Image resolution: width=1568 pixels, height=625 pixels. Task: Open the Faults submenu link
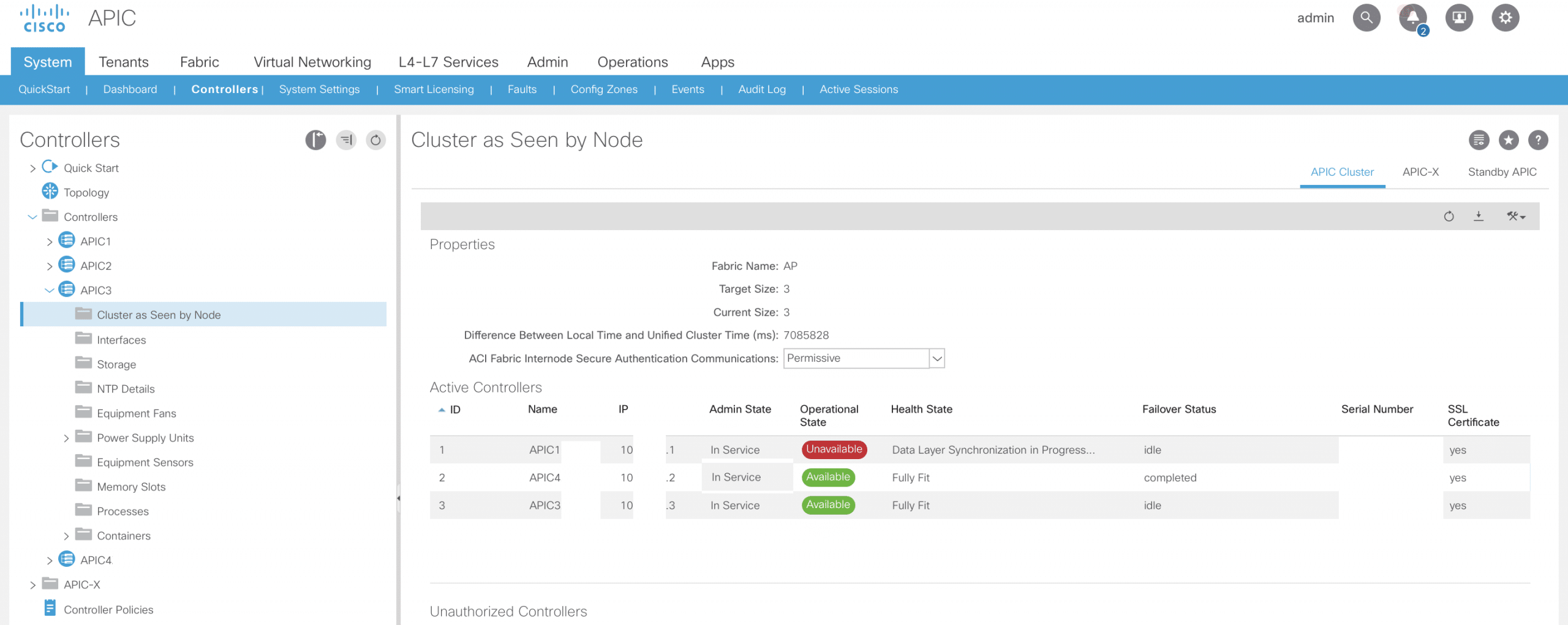point(522,89)
